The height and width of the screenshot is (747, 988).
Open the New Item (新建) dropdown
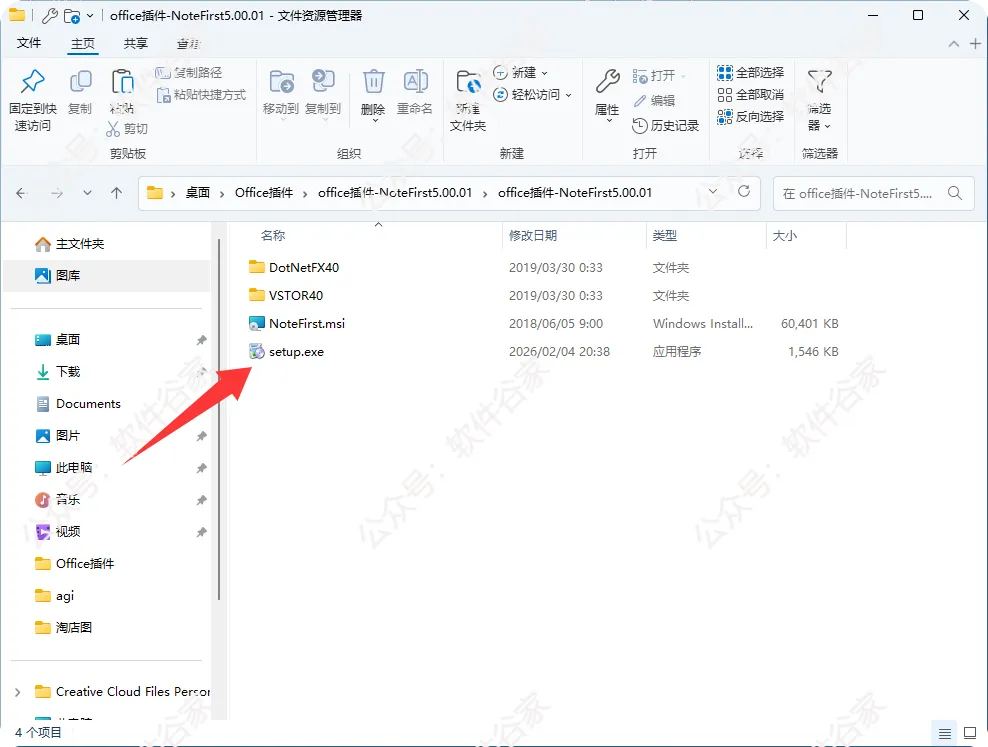[520, 73]
